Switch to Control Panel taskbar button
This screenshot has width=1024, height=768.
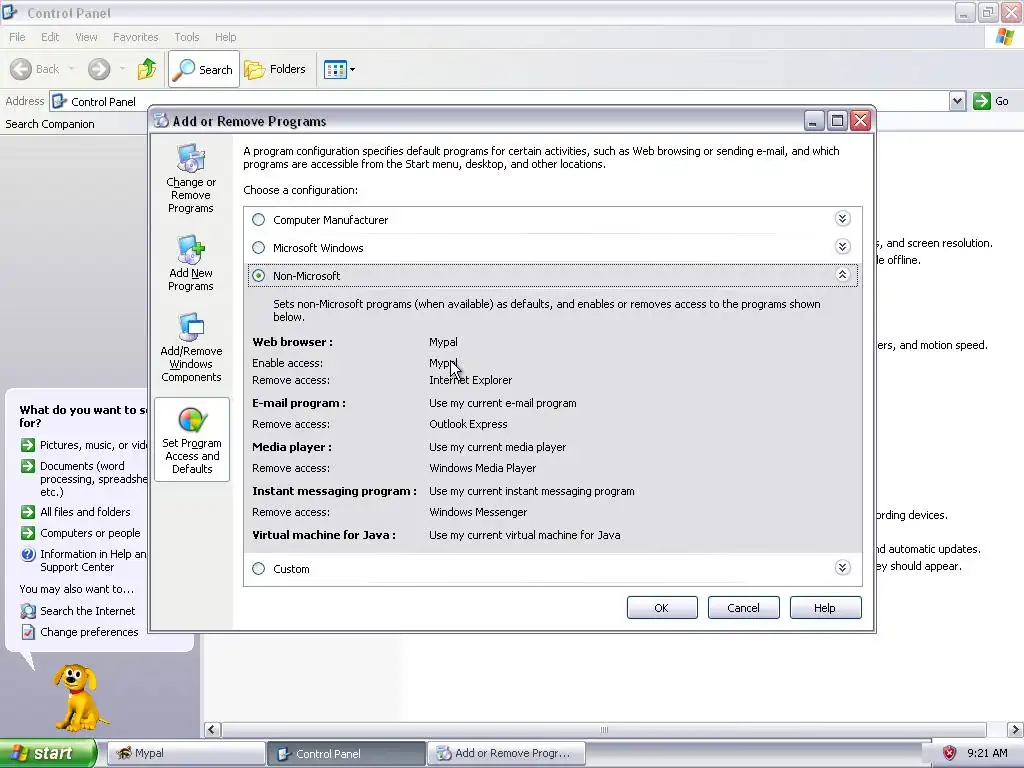[346, 753]
